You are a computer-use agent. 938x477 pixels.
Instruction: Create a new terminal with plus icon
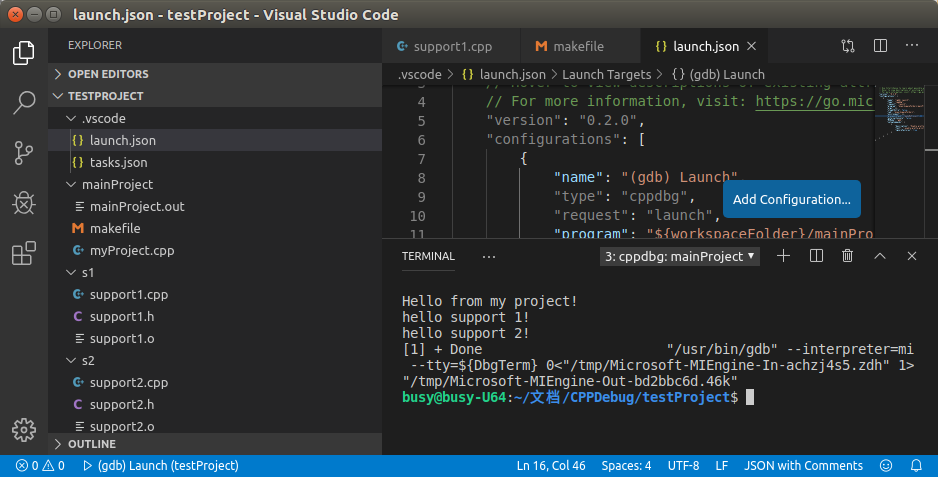783,256
